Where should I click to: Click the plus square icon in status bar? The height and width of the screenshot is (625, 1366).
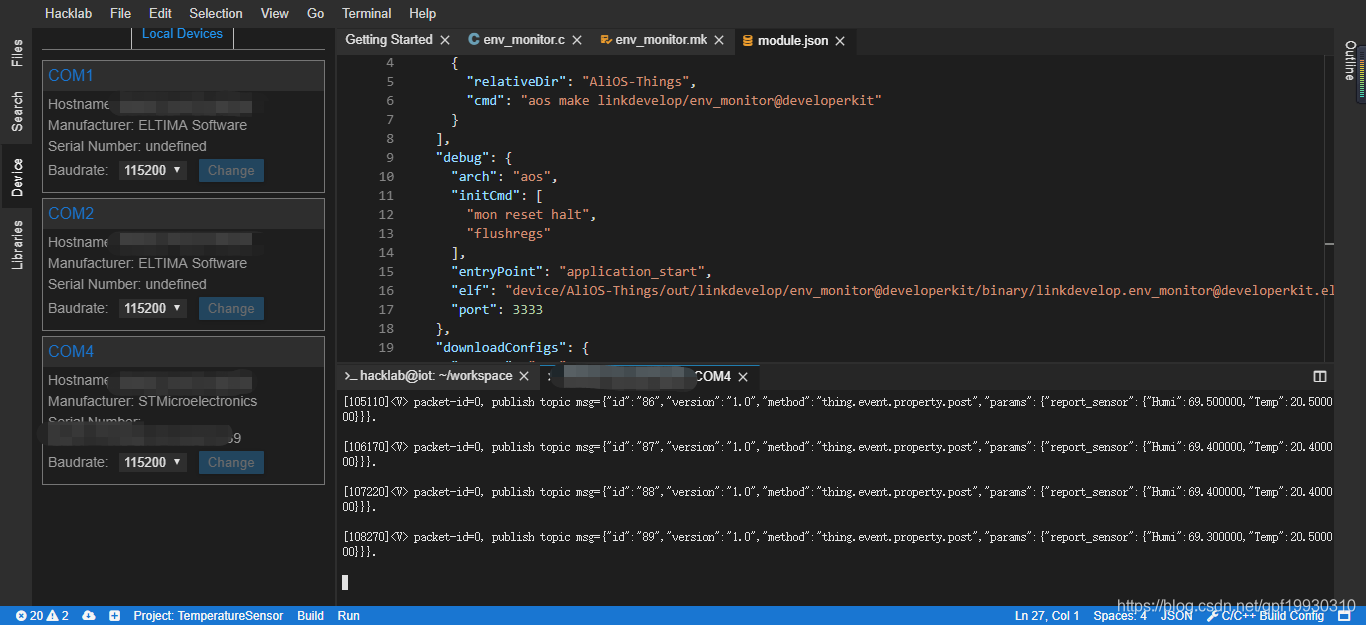(x=115, y=615)
